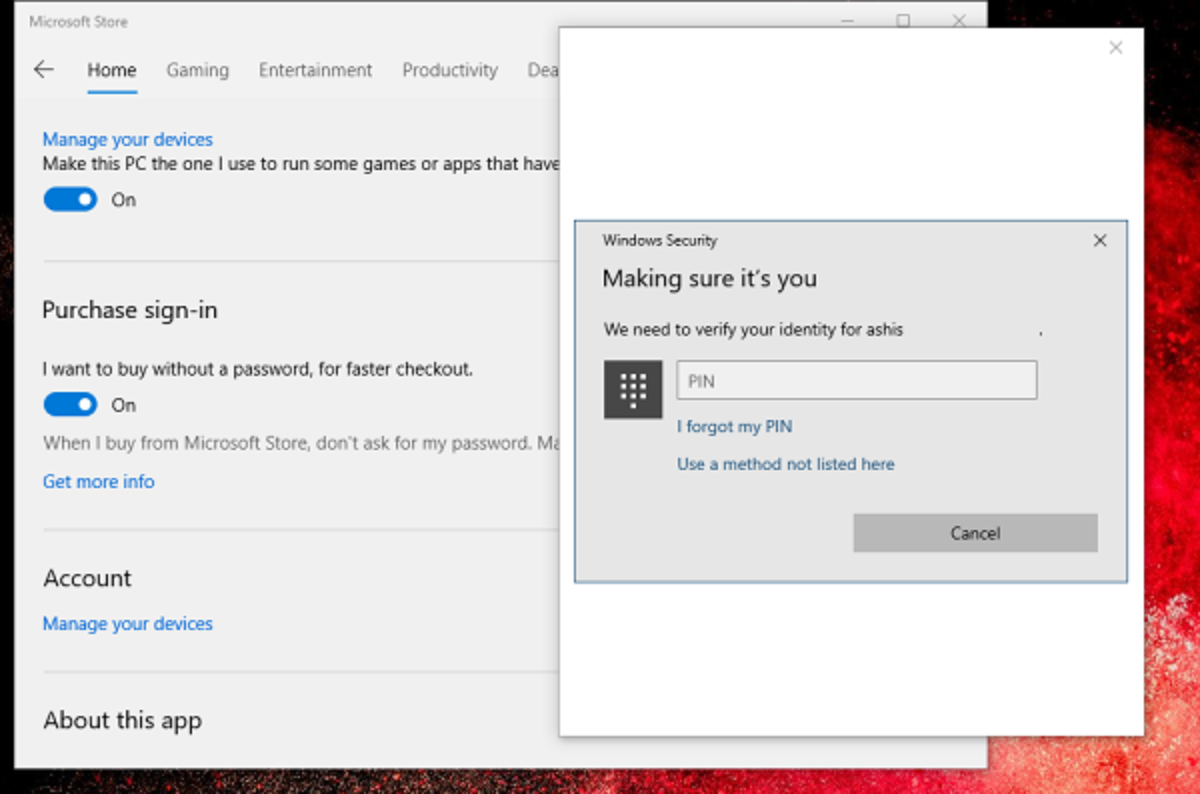Focus the PIN input field

(x=857, y=381)
